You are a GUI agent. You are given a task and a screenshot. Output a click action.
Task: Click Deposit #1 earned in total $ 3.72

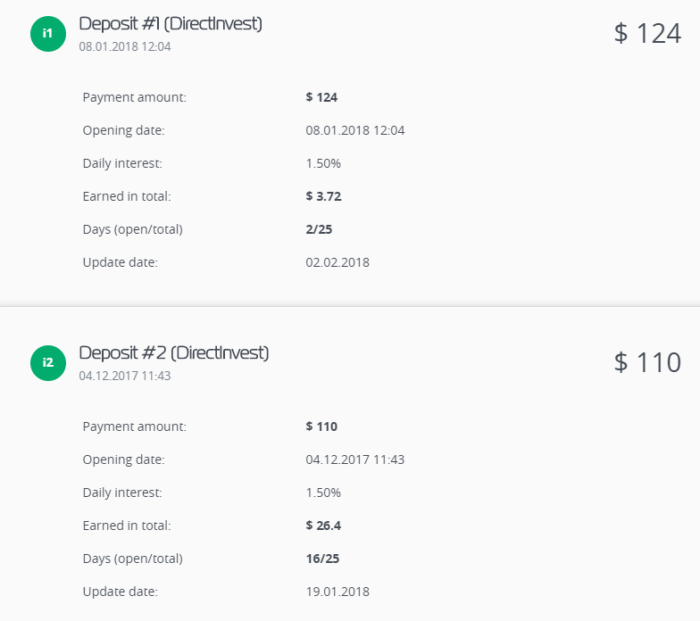(327, 196)
